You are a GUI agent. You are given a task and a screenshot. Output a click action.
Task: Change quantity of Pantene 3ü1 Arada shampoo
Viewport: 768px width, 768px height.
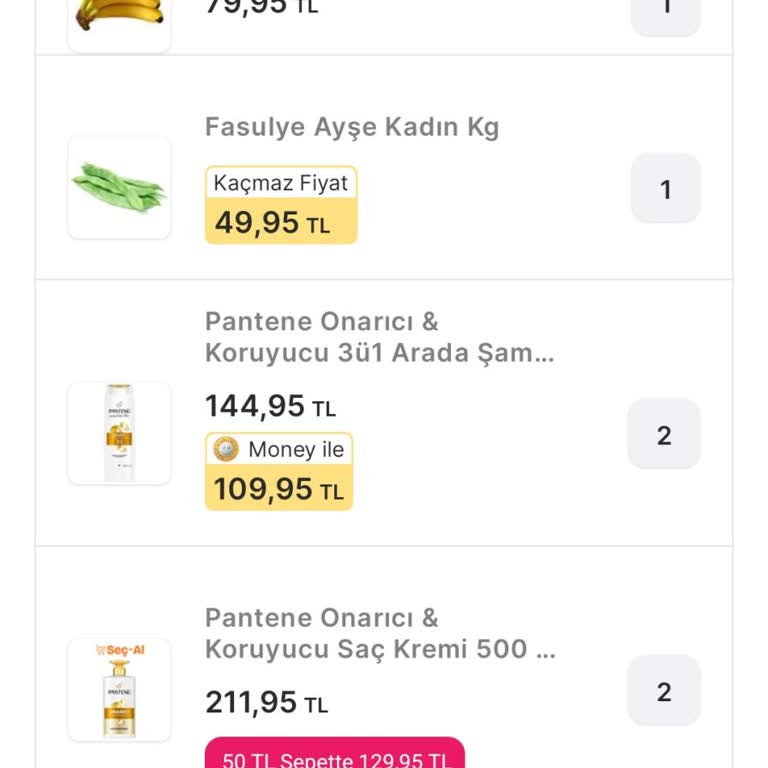[x=664, y=435]
